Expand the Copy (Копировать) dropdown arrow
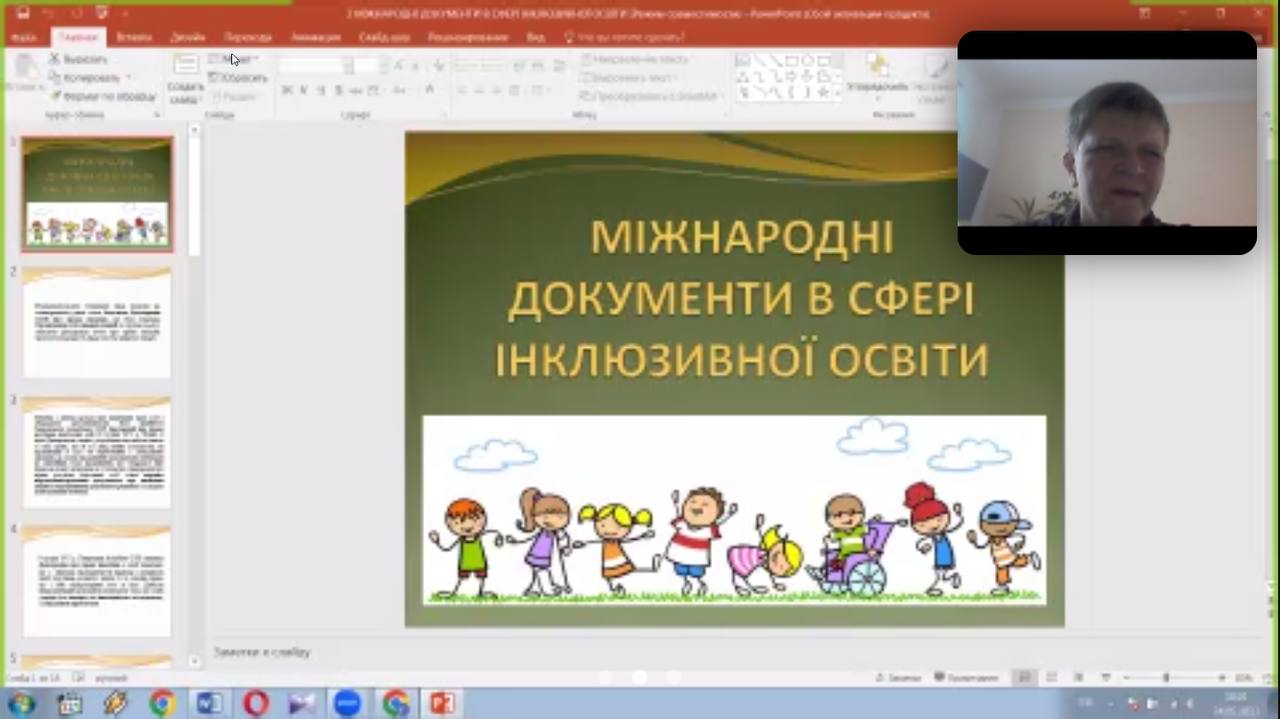Screen dimensions: 1280x719 (127, 78)
